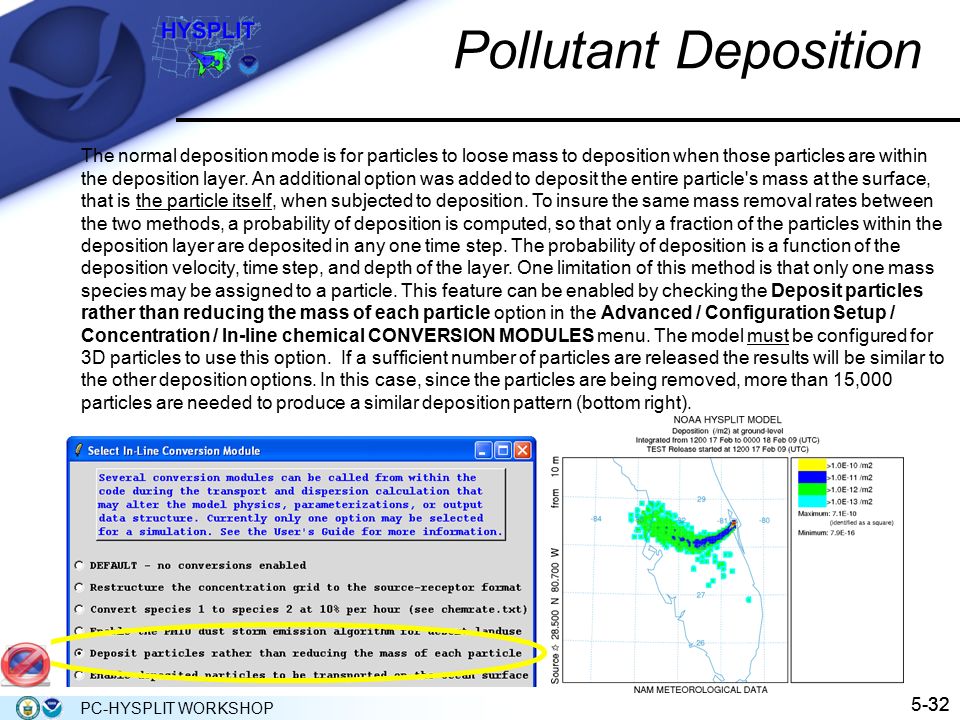
Task: Click 'NOAA HYSPLIT MODEL' map heading
Action: click(x=727, y=420)
